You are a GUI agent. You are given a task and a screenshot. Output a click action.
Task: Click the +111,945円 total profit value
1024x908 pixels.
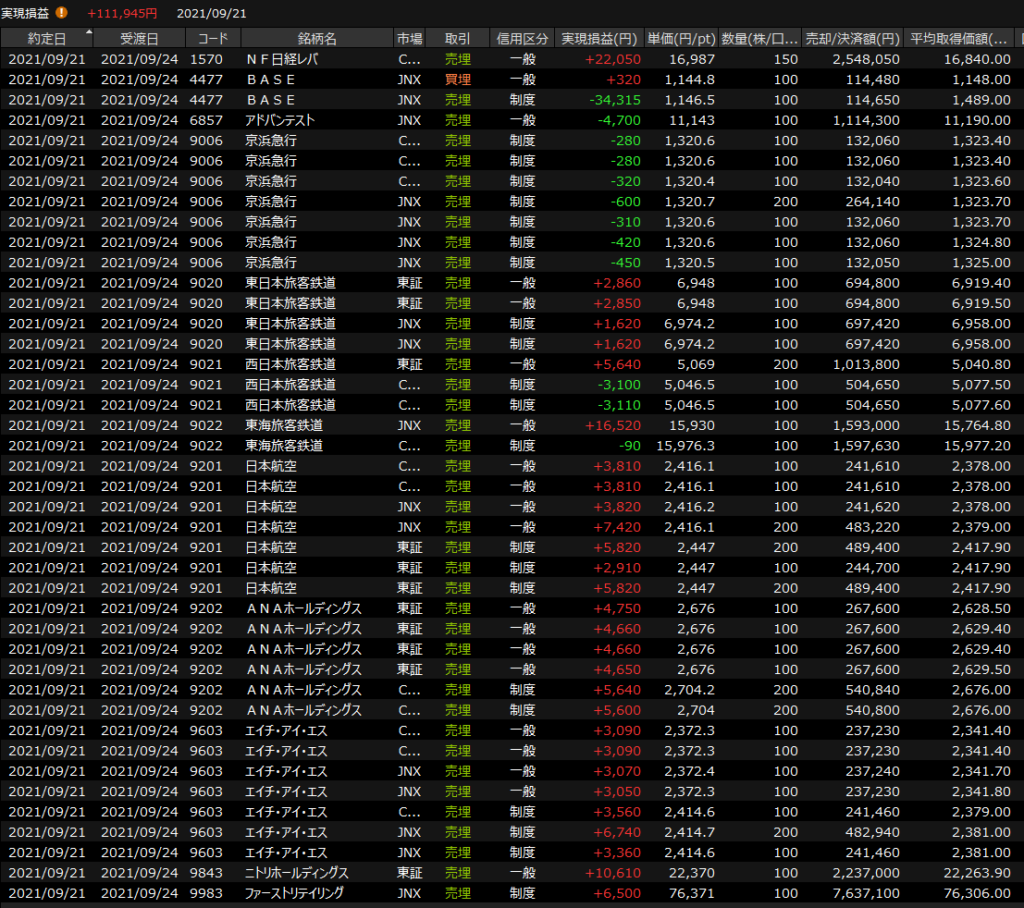click(x=123, y=13)
